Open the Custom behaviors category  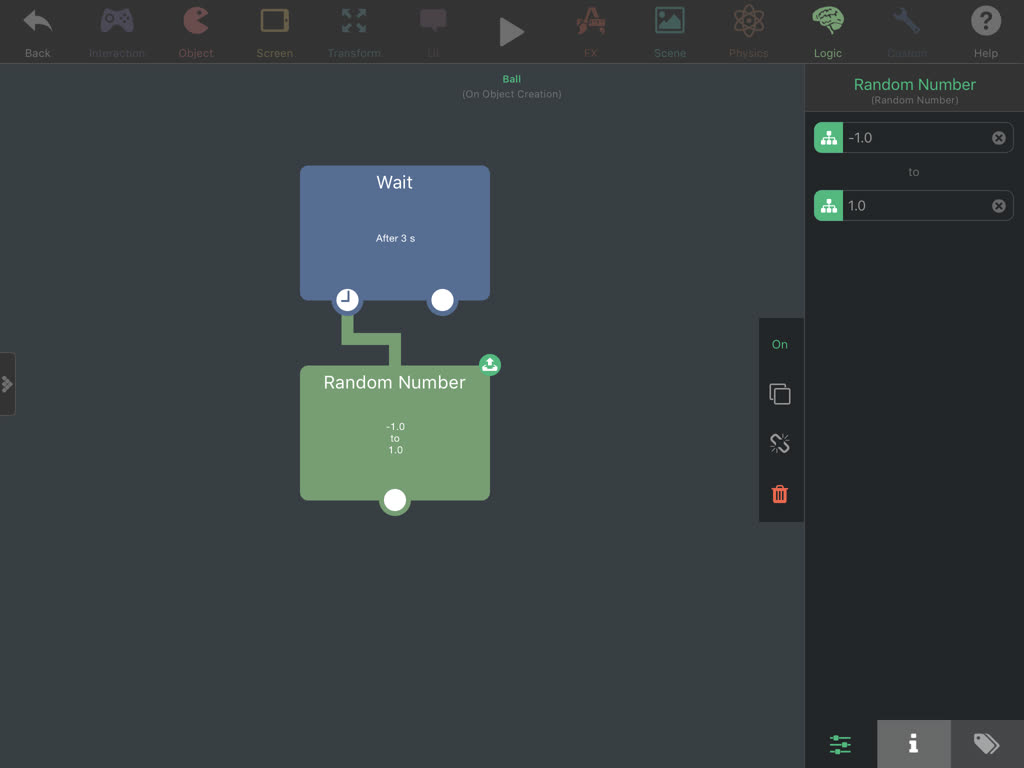(x=906, y=31)
